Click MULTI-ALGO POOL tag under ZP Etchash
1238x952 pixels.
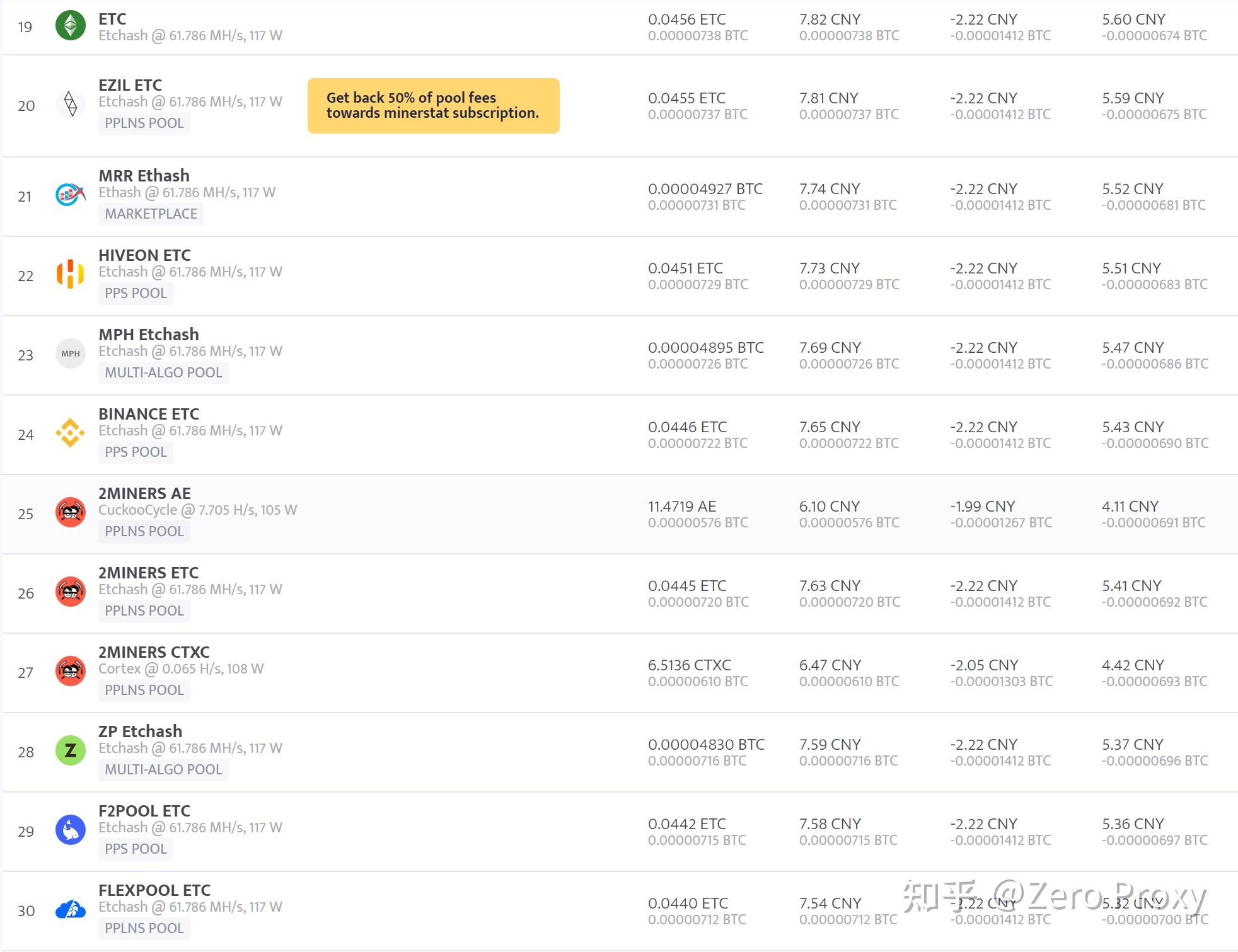163,769
